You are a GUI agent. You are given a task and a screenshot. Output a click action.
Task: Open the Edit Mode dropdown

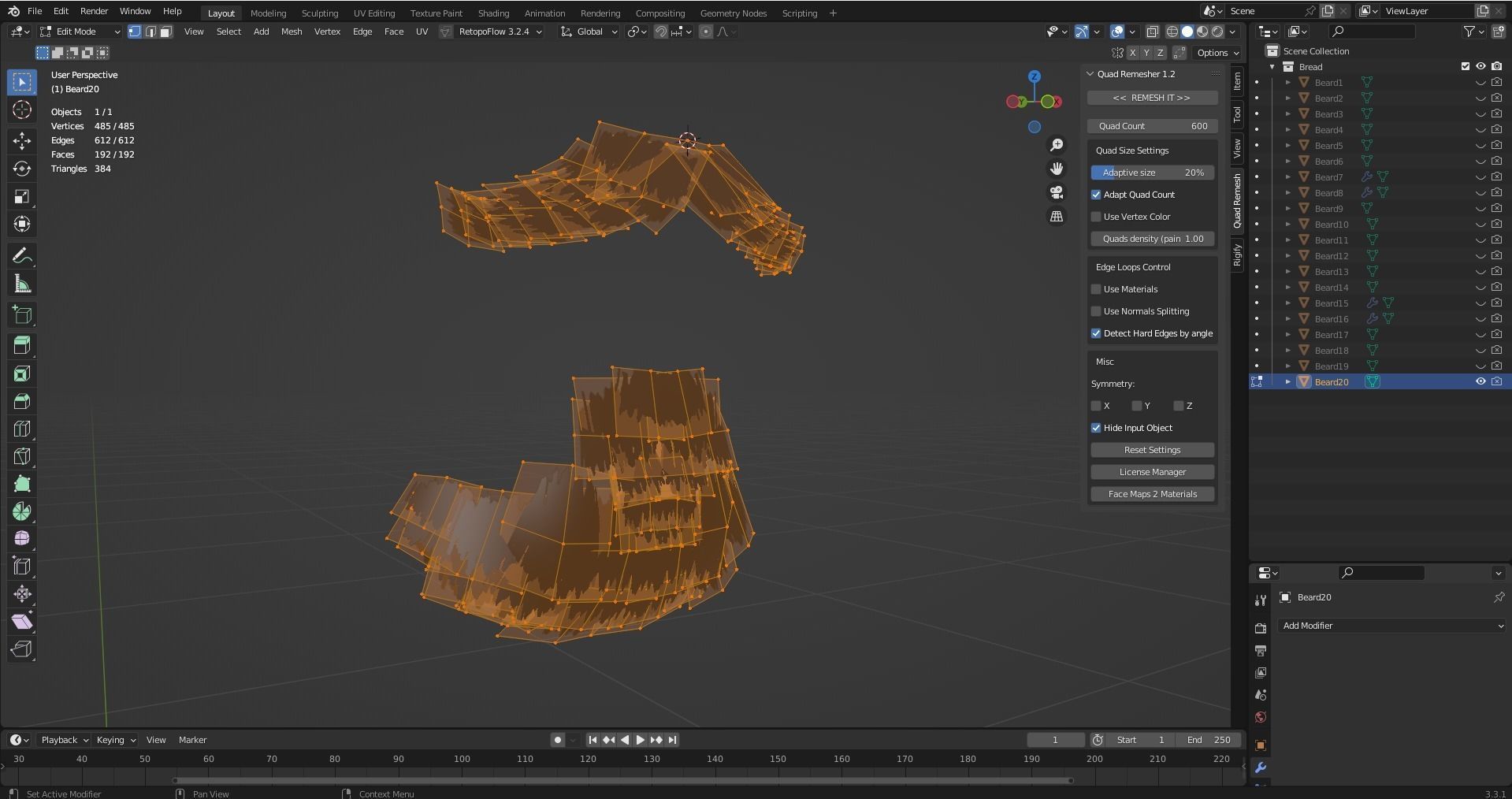tap(80, 32)
